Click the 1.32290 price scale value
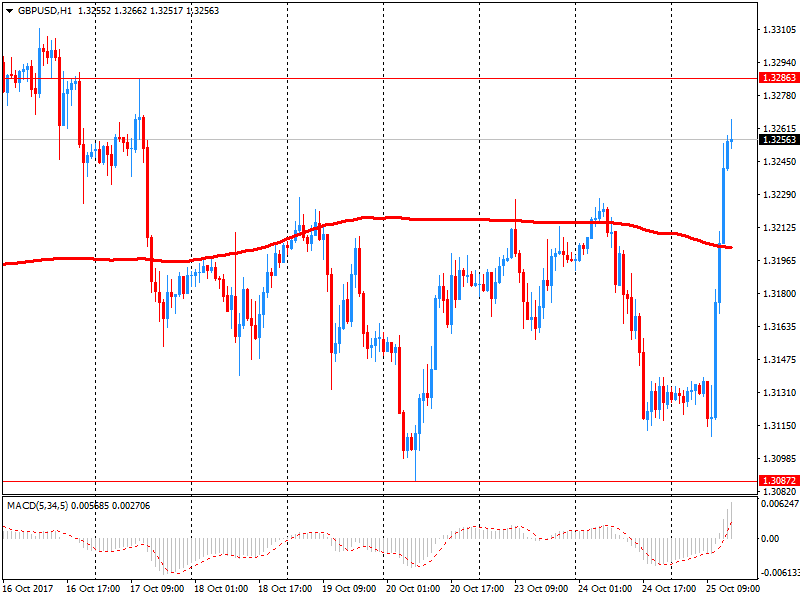Image resolution: width=800 pixels, height=600 pixels. 779,195
